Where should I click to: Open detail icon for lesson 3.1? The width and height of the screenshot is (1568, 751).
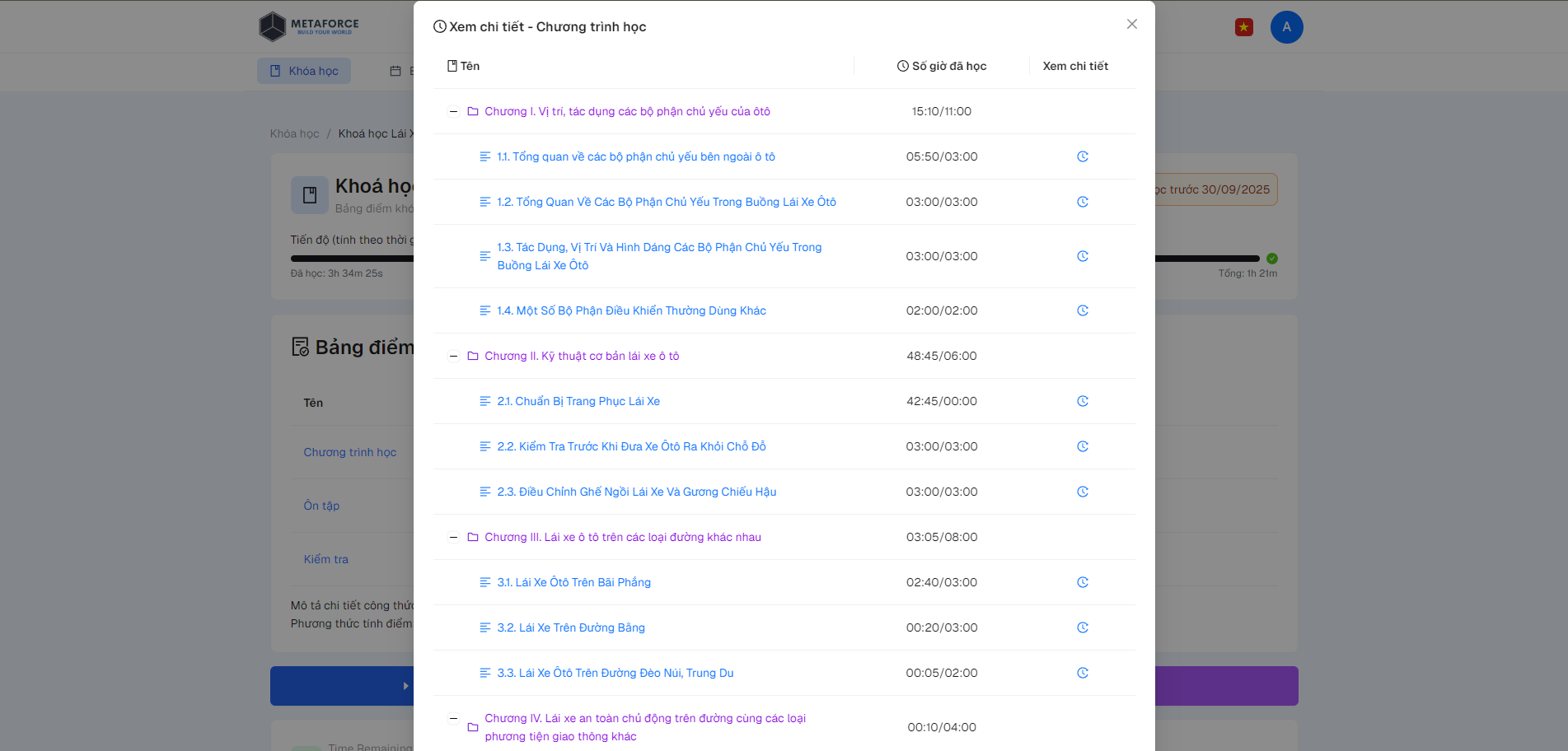click(1082, 582)
